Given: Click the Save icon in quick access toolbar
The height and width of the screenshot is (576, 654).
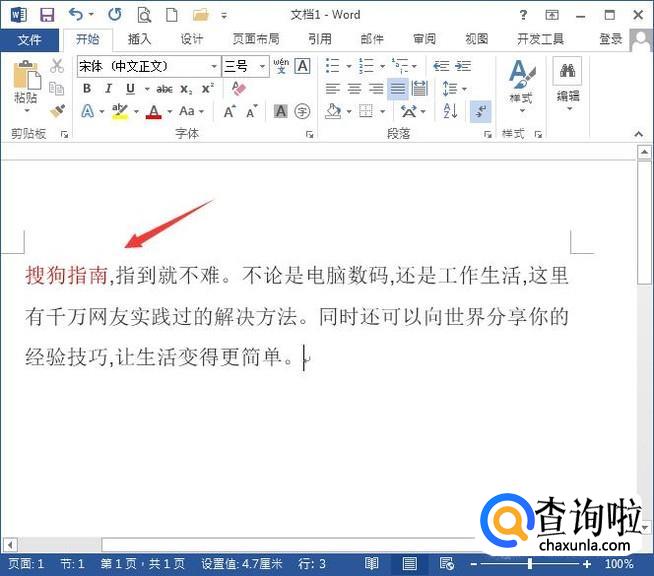Looking at the screenshot, I should [47, 14].
